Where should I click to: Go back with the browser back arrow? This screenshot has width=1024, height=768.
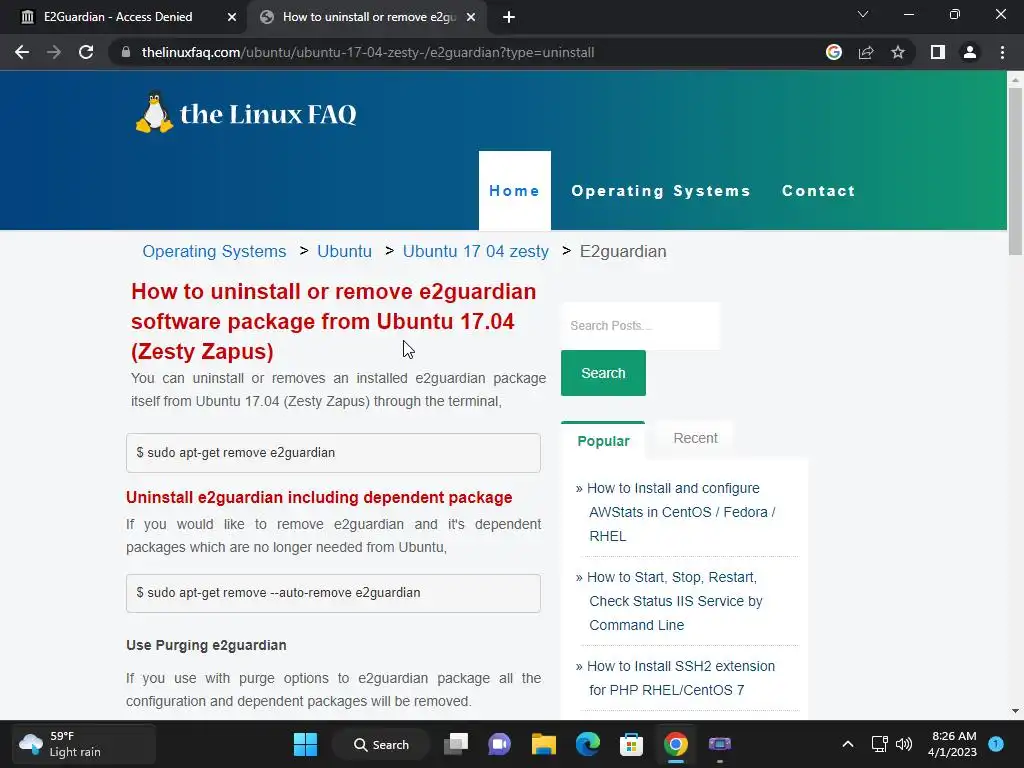22,52
